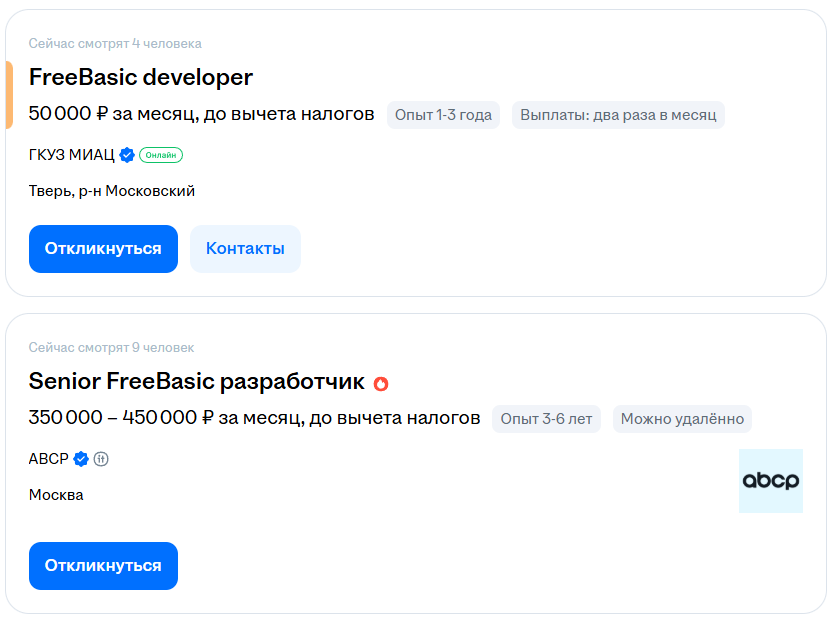Click location text Москва
Image resolution: width=838 pixels, height=622 pixels.
pos(56,495)
